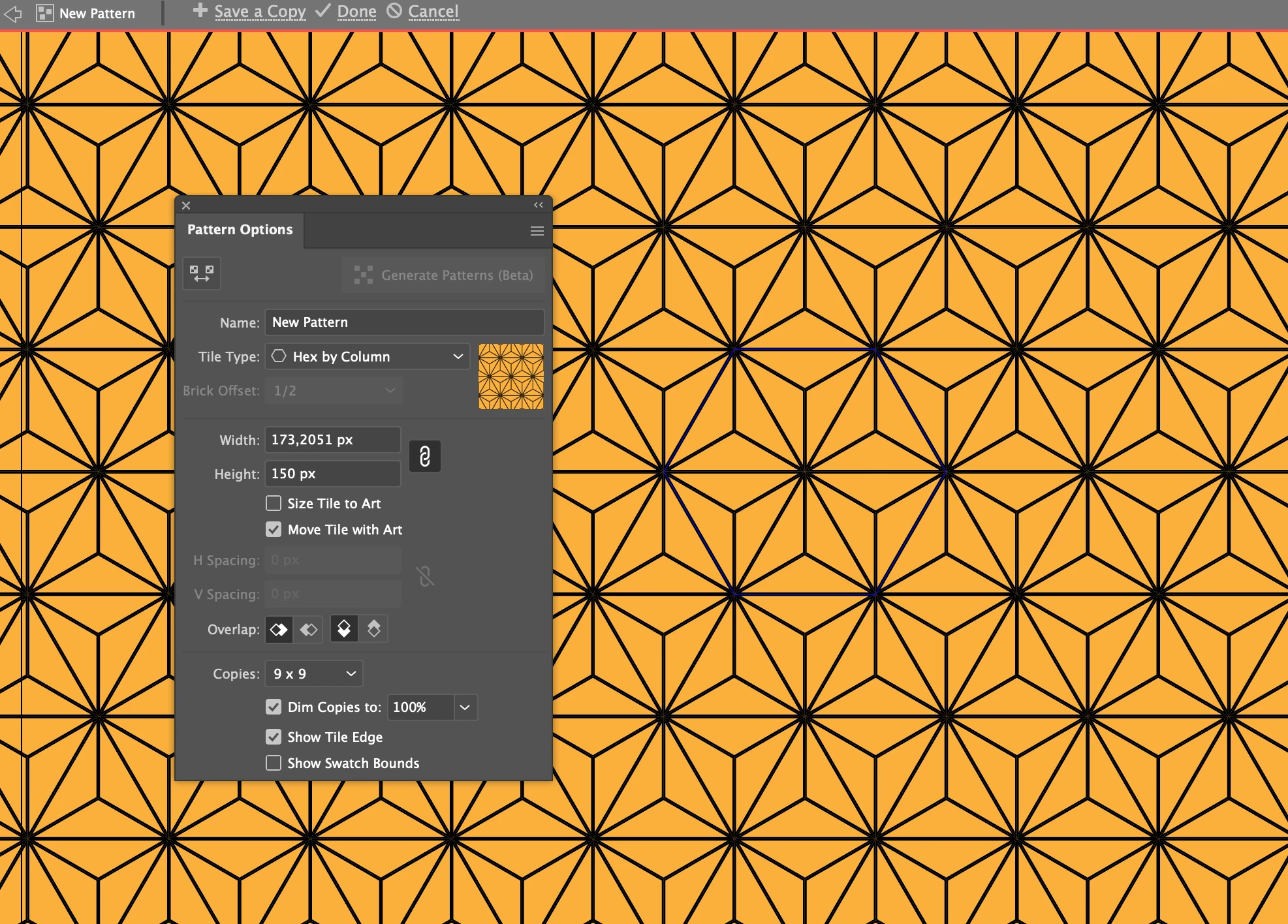Click Save a Copy link
The height and width of the screenshot is (924, 1288).
[x=260, y=12]
